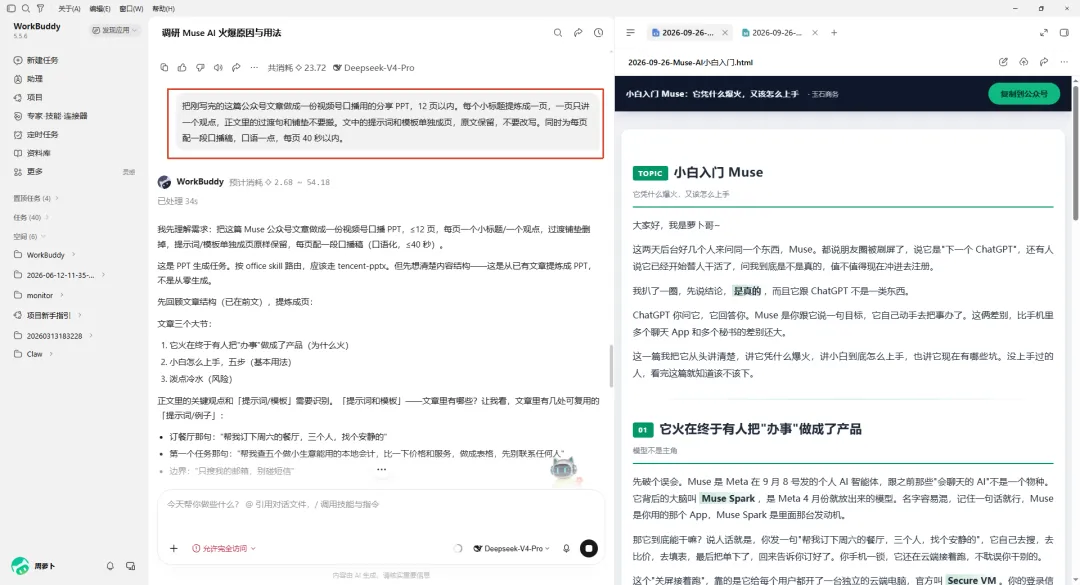
Task: Click the chat area vertical scrollbar
Action: tap(610, 365)
